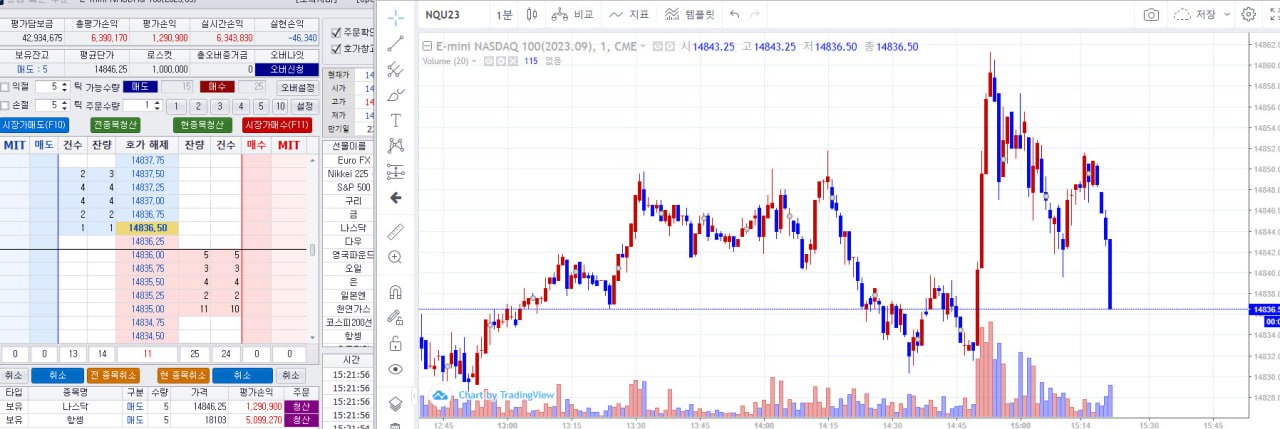The image size is (1280, 429).
Task: Select the trend line drawing tool
Action: click(x=396, y=43)
